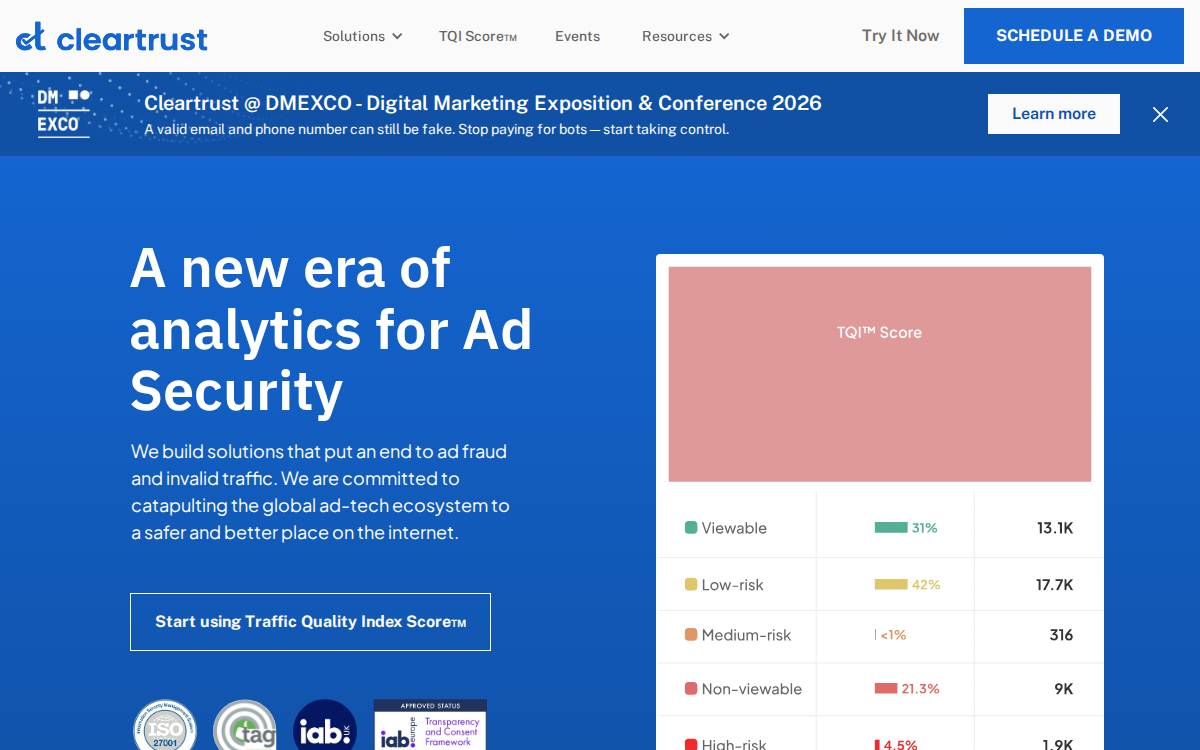Click the banner subtitle about fake emails
This screenshot has height=750, width=1200.
coord(437,129)
